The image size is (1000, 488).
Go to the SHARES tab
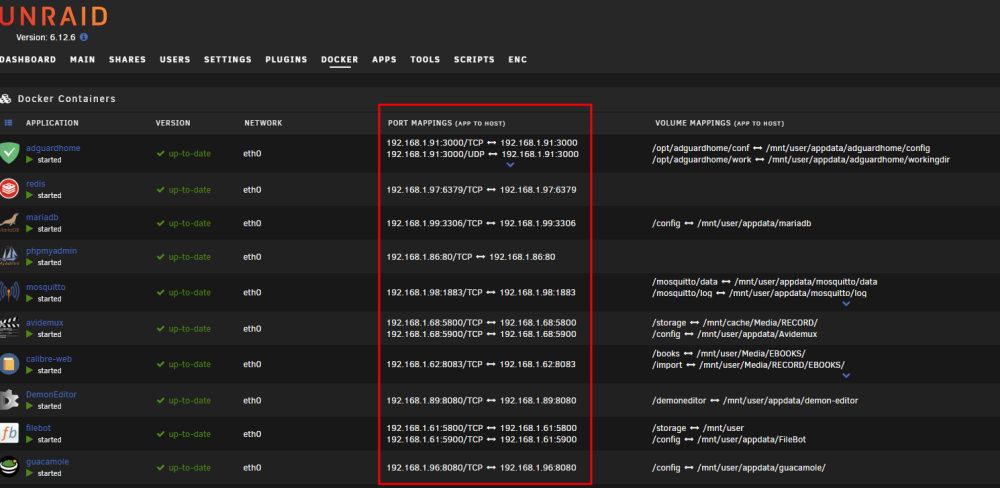[128, 59]
